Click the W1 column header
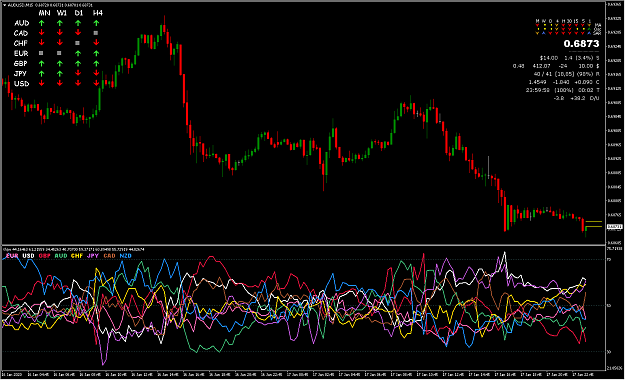 tap(61, 13)
